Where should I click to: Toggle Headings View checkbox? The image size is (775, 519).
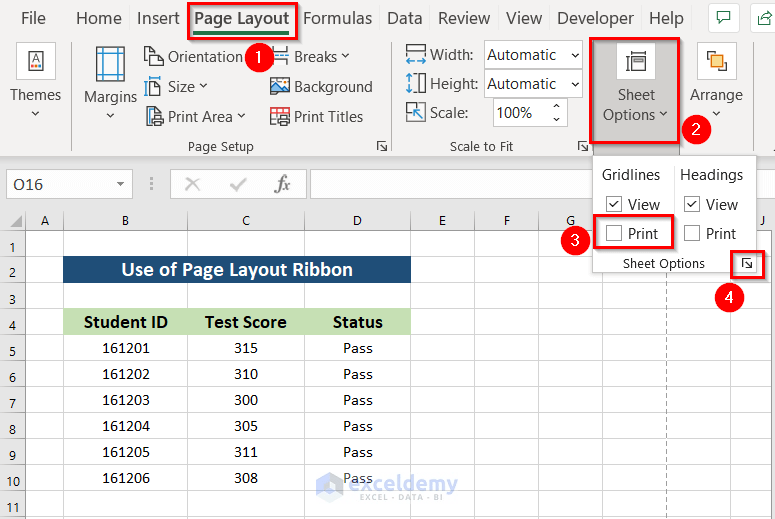click(692, 204)
